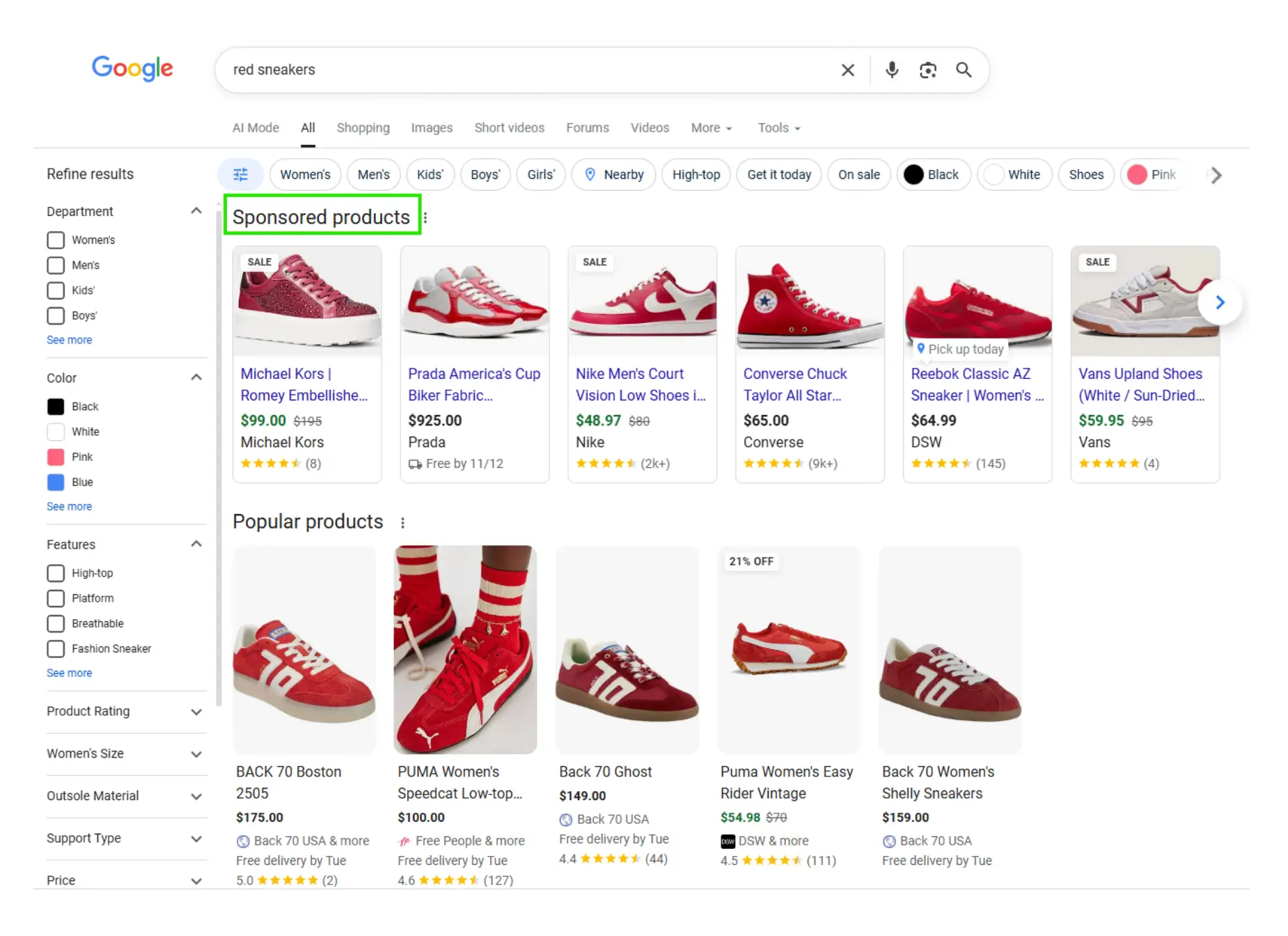
Task: Open the Tools dropdown
Action: [779, 128]
